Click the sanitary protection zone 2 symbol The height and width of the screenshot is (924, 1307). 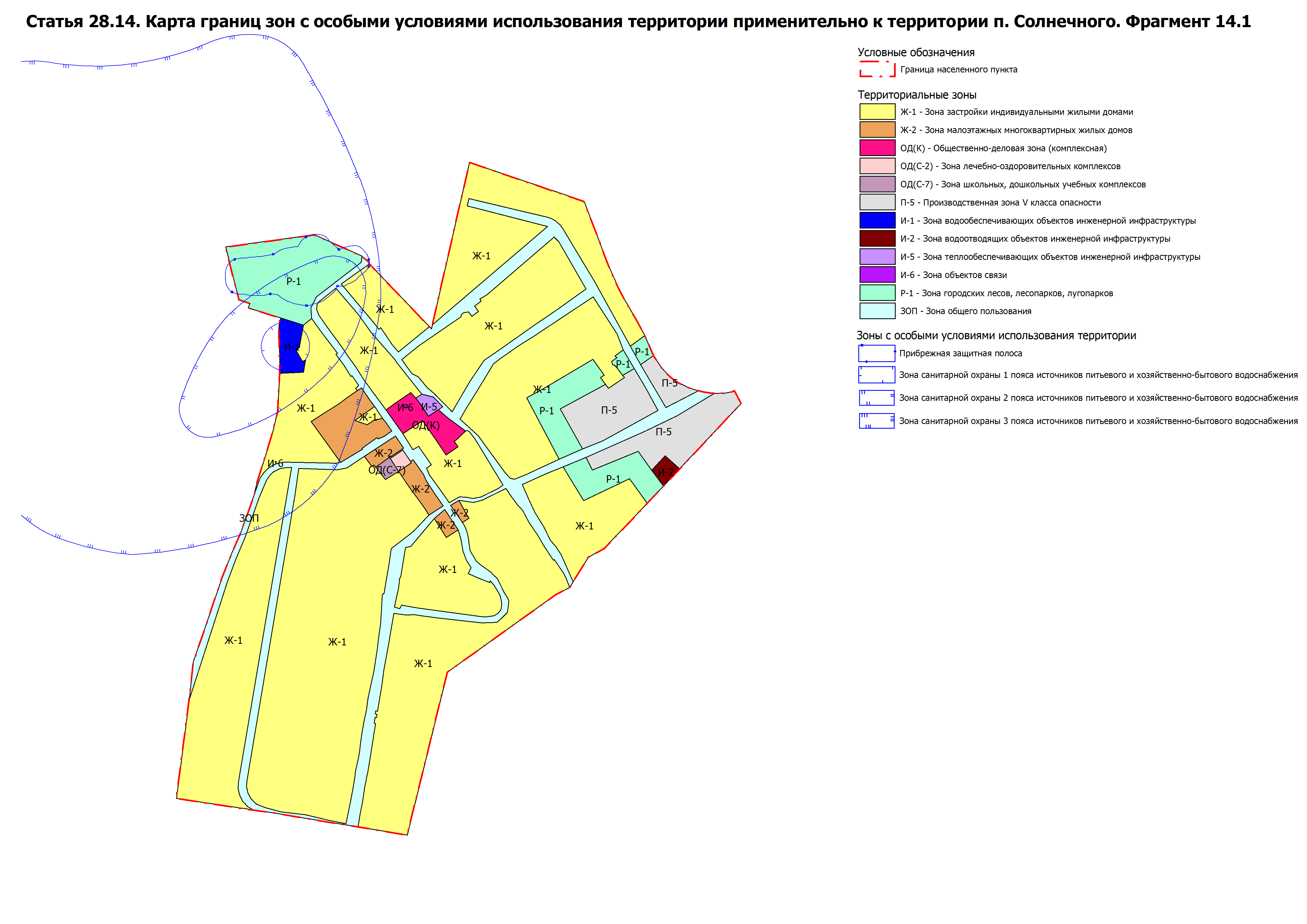[877, 398]
